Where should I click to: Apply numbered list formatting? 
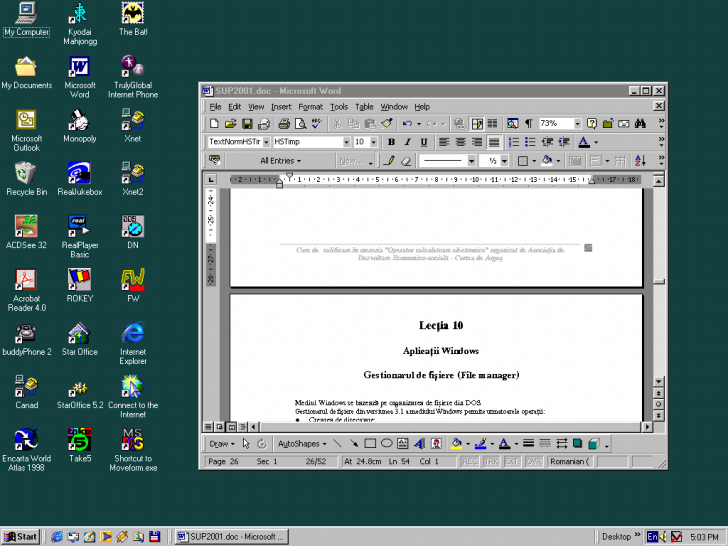514,142
